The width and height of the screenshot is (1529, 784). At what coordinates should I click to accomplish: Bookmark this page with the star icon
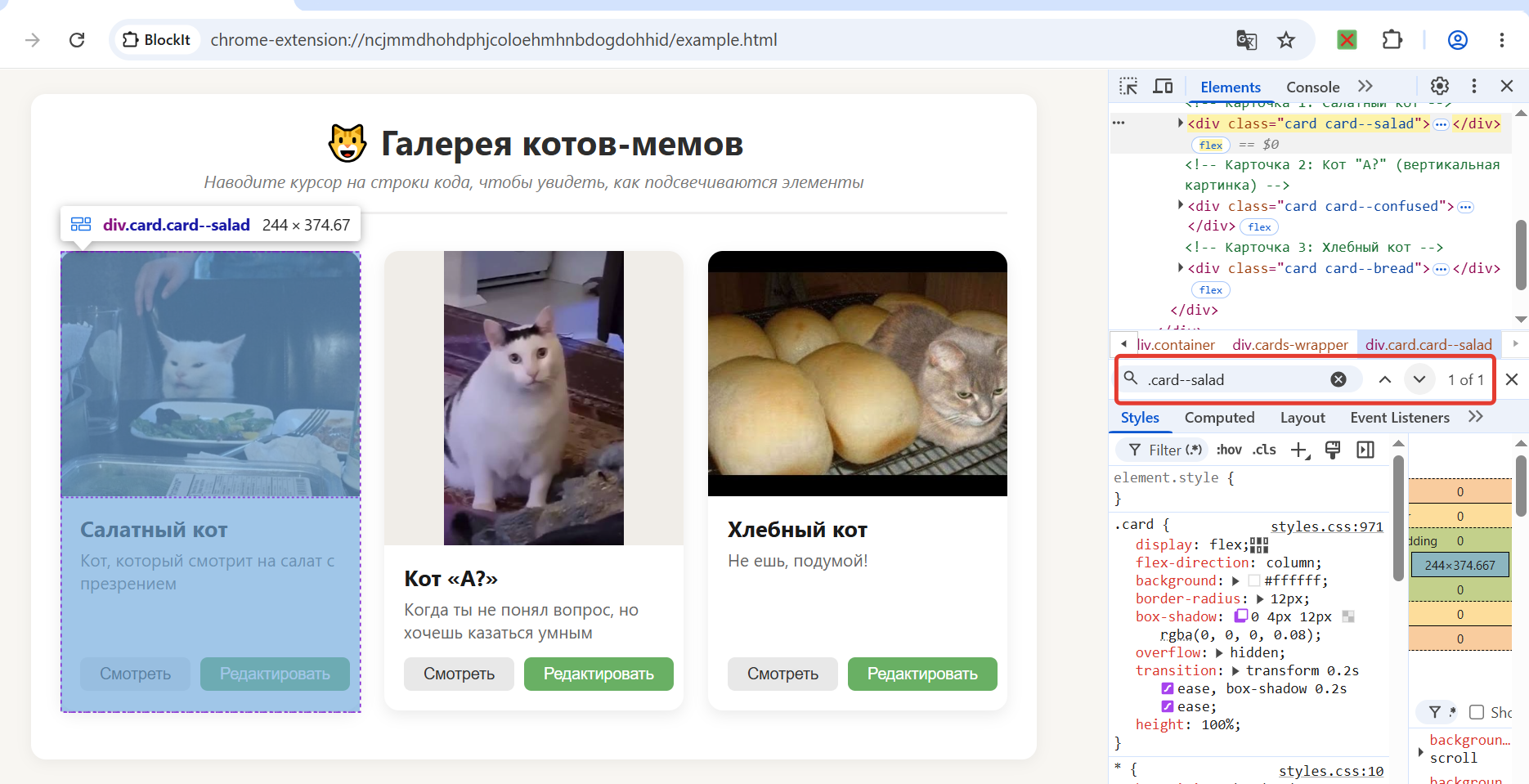click(1286, 40)
